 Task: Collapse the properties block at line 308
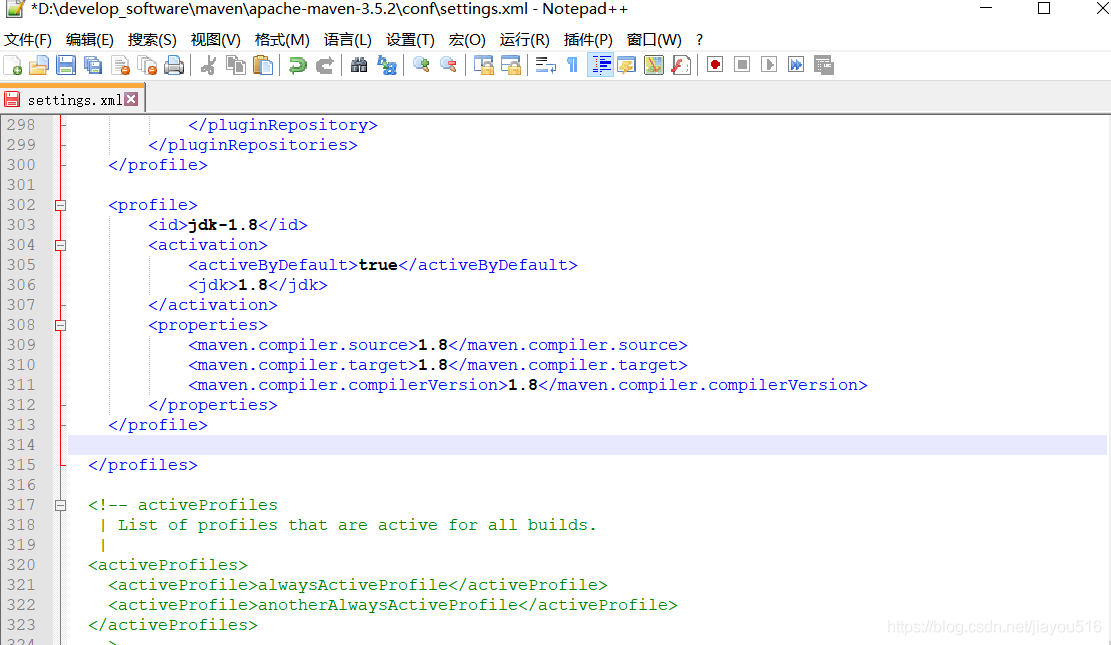tap(60, 325)
